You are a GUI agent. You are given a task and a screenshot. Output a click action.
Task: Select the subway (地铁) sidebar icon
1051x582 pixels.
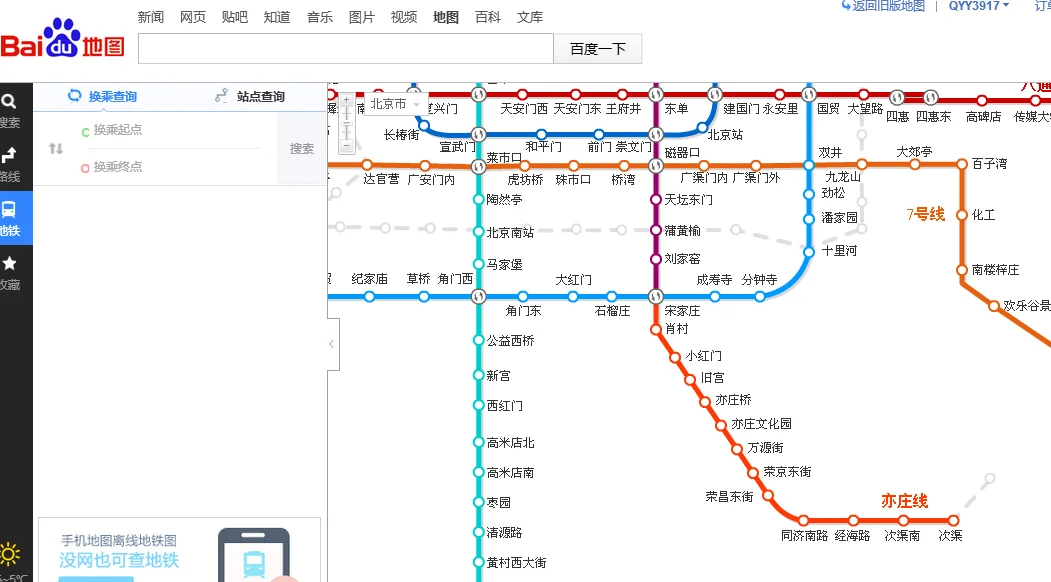click(9, 208)
